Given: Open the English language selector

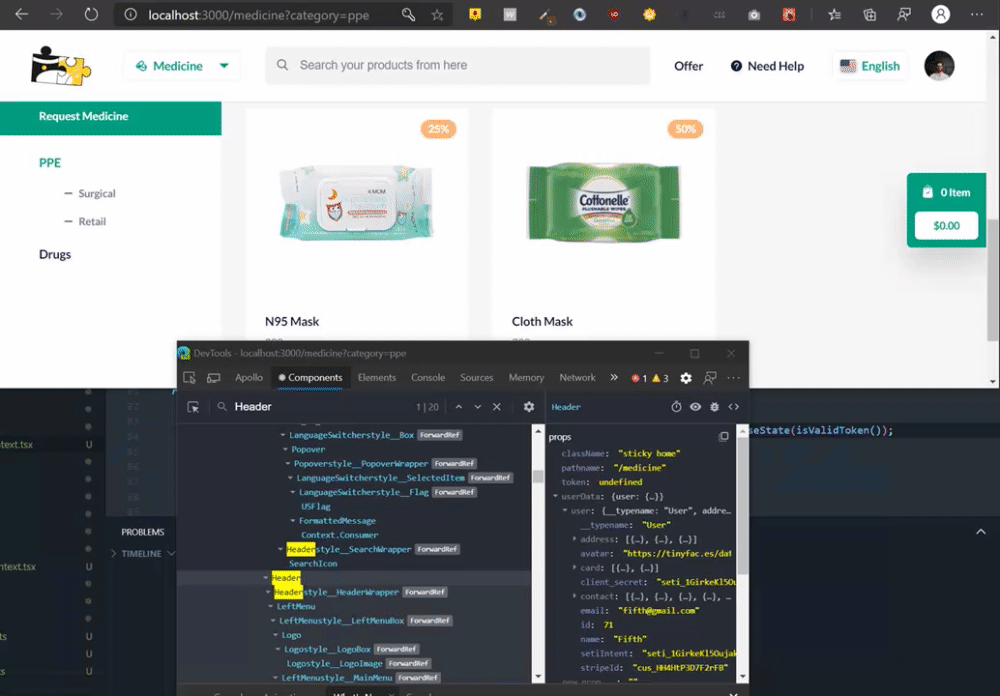Looking at the screenshot, I should 870,66.
